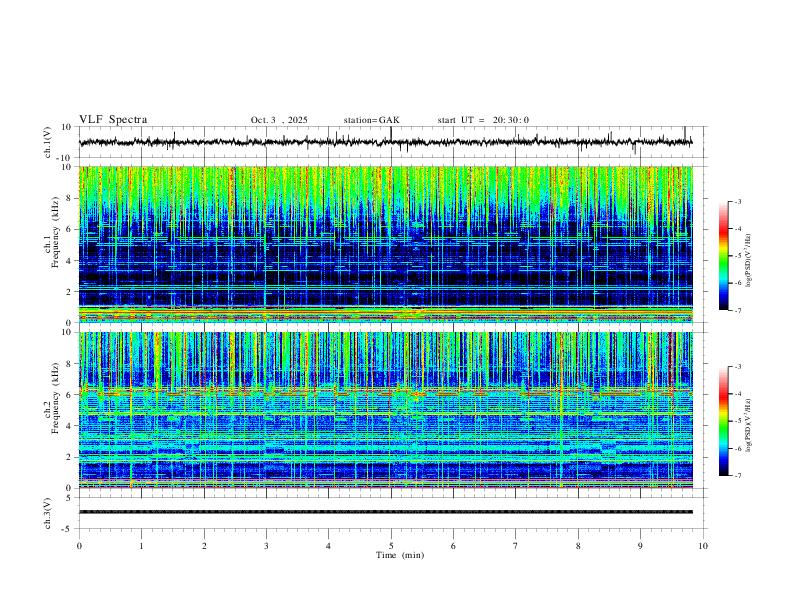The image size is (792, 612).
Task: Click inside the ch.2 spectrogram panel
Action: (386, 410)
